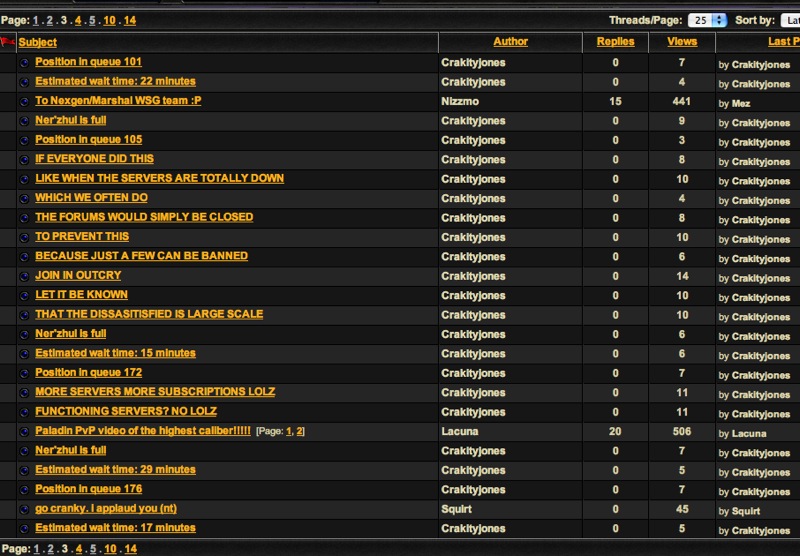Viewport: 800px width, 556px height.
Task: Sort threads by the Replies column header
Action: tap(615, 42)
